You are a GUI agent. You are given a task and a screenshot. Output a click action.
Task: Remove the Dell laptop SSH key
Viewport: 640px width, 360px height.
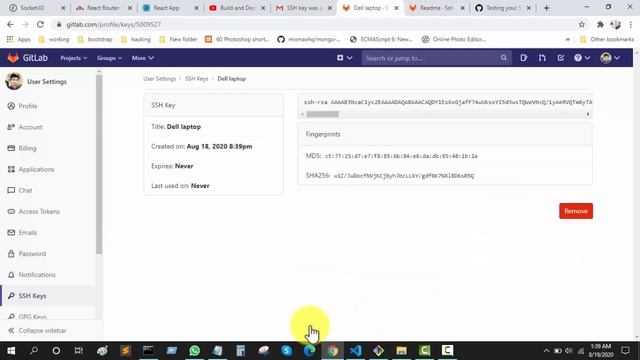point(576,211)
